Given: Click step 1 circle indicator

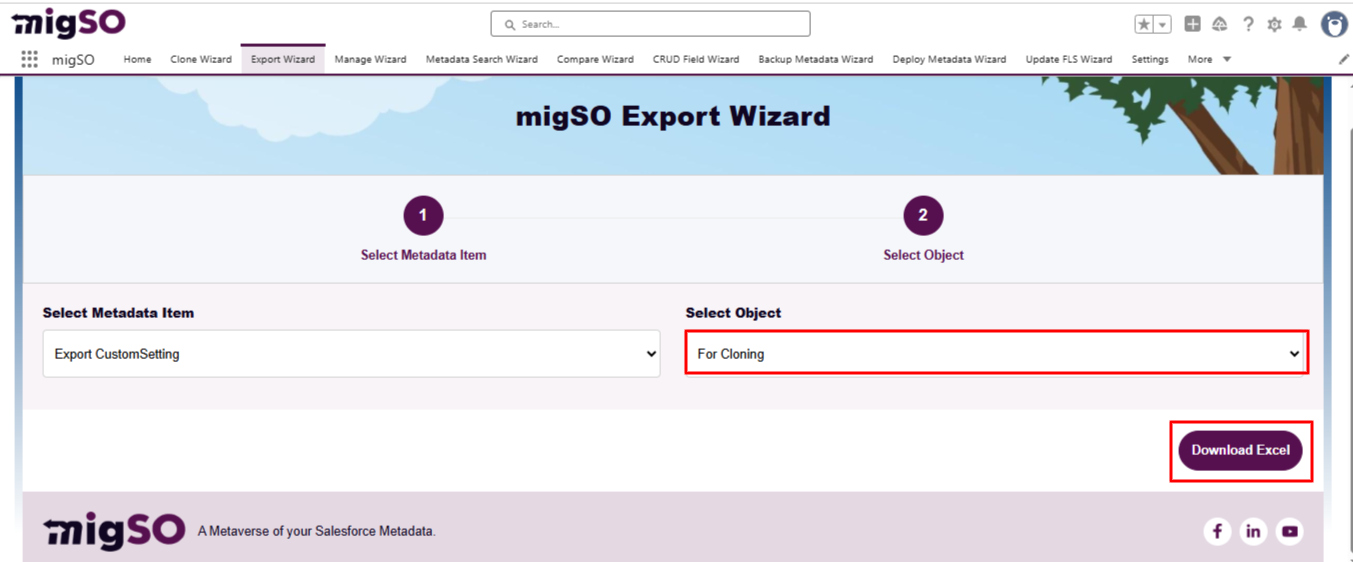Looking at the screenshot, I should point(423,215).
